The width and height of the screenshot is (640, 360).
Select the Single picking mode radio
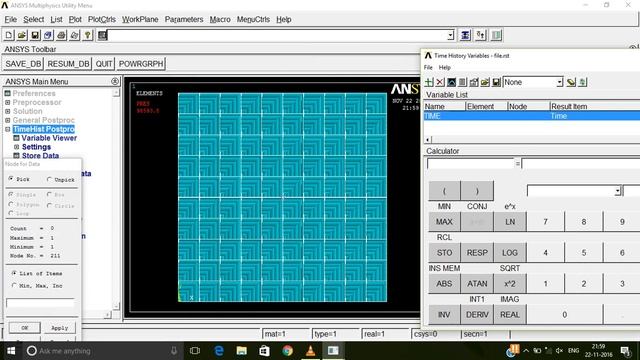11,194
